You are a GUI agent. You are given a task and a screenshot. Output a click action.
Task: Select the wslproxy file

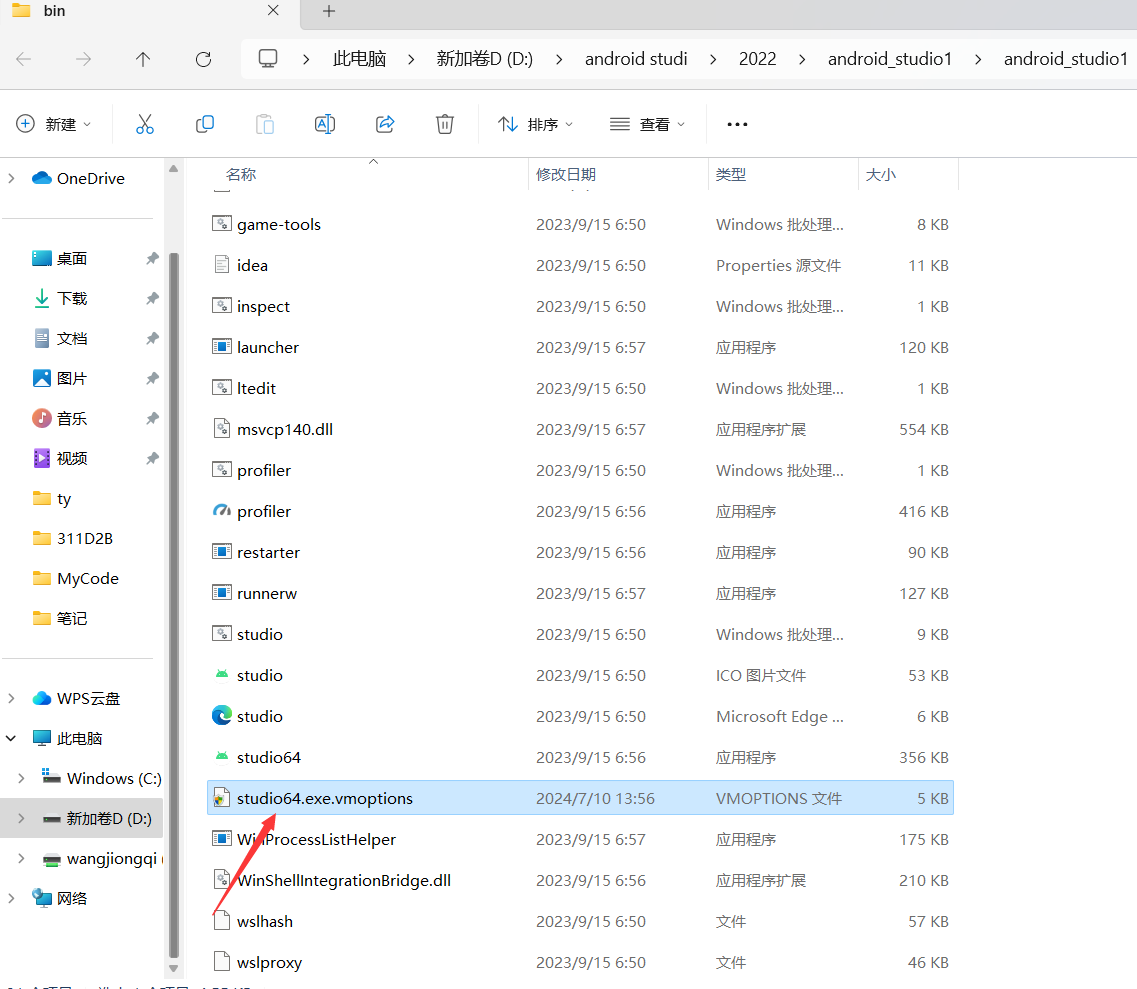click(580, 962)
